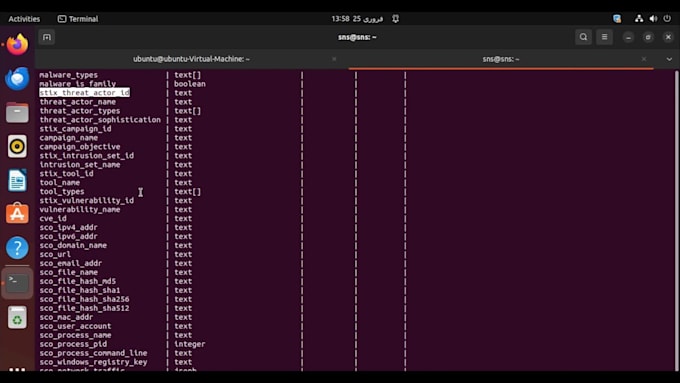Open the volume icon in top bar
The height and width of the screenshot is (383, 680).
653,19
